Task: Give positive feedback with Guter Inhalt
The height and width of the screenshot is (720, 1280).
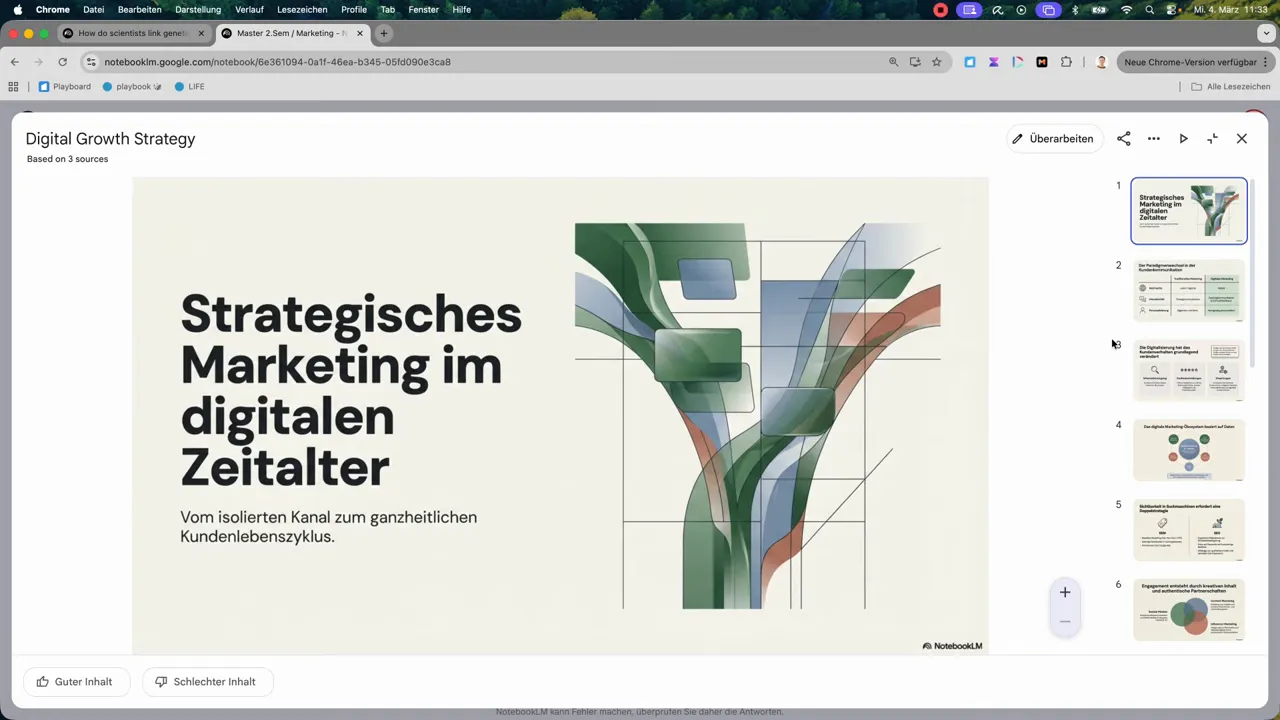Action: click(75, 681)
